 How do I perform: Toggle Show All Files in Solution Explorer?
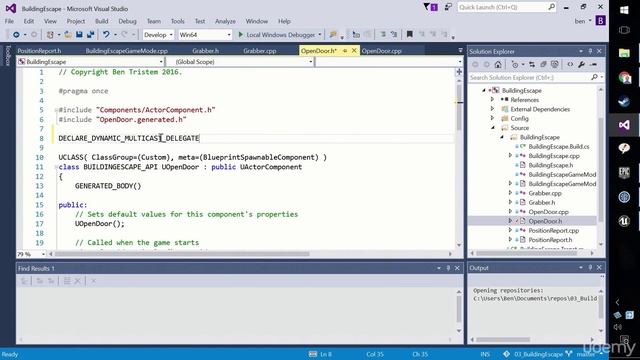pyautogui.click(x=555, y=64)
